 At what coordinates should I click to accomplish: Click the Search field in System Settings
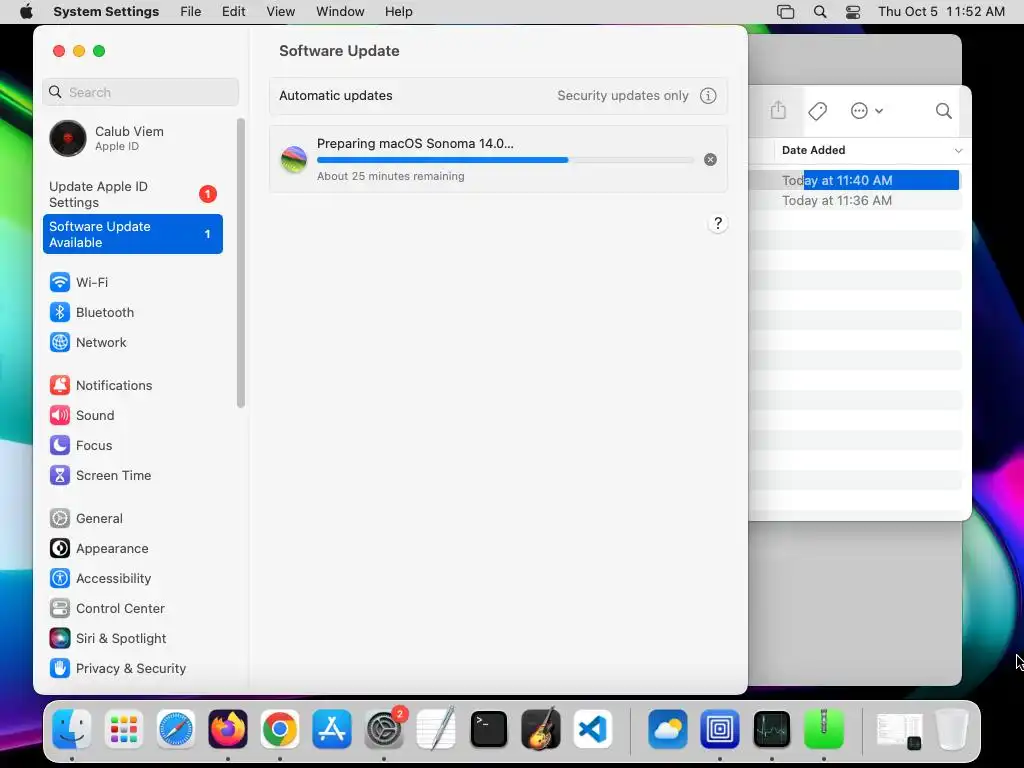[140, 92]
